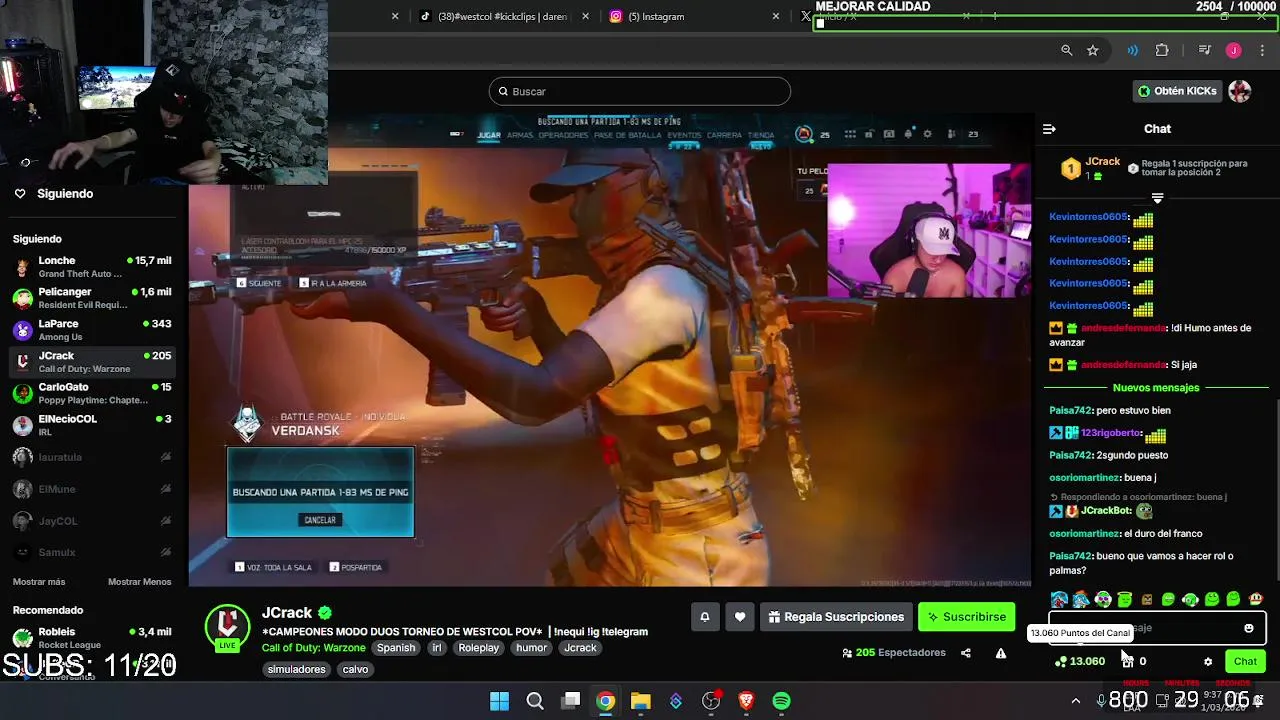The height and width of the screenshot is (720, 1280).
Task: Click JCrack top gifter name in leaderboard
Action: (x=1103, y=162)
